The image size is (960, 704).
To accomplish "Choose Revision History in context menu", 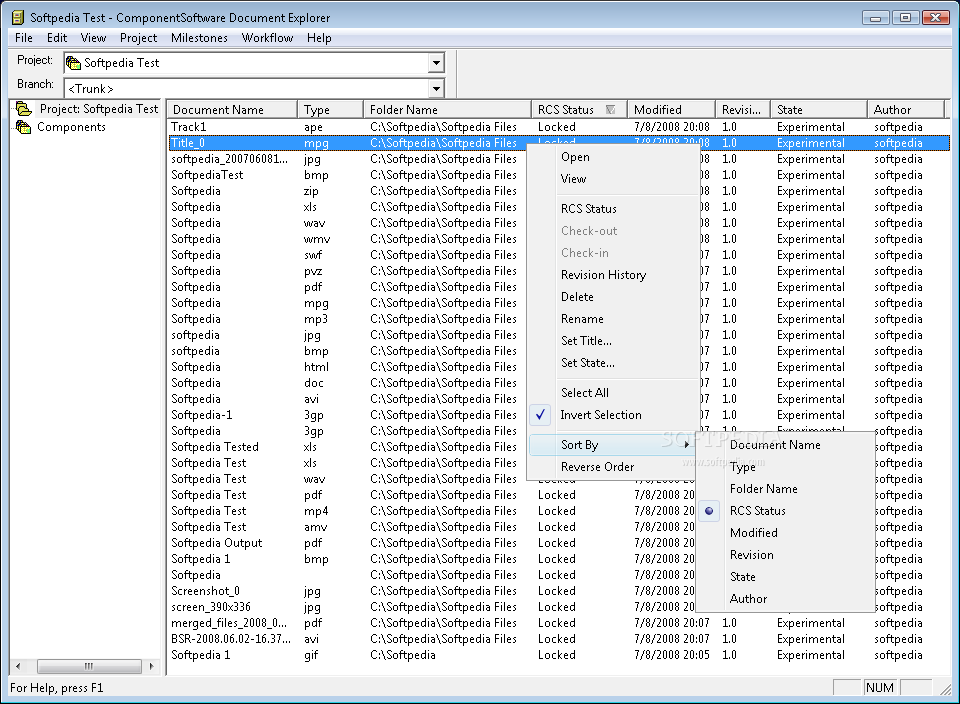I will 612,275.
